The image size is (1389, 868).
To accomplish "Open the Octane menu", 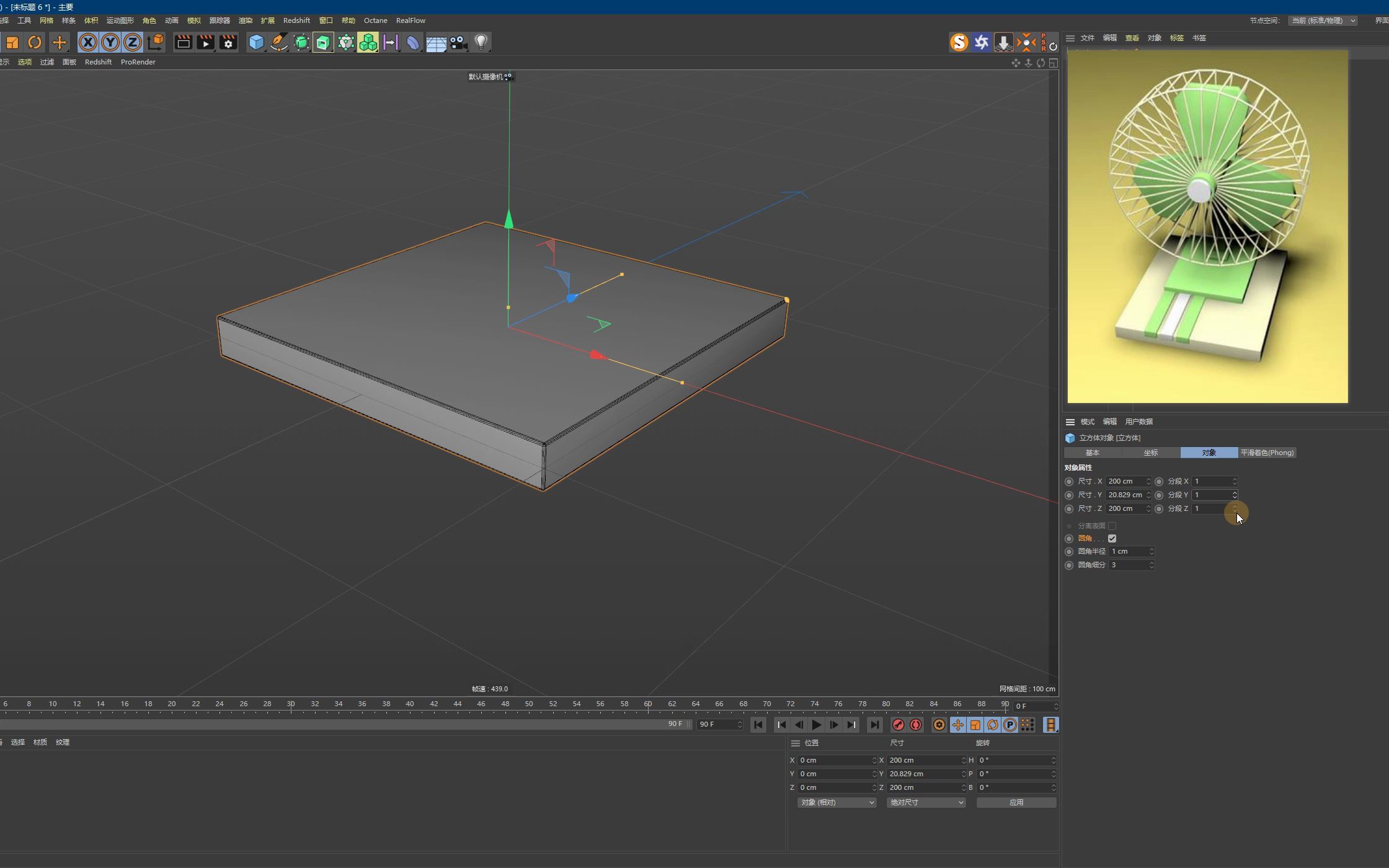I will coord(375,20).
